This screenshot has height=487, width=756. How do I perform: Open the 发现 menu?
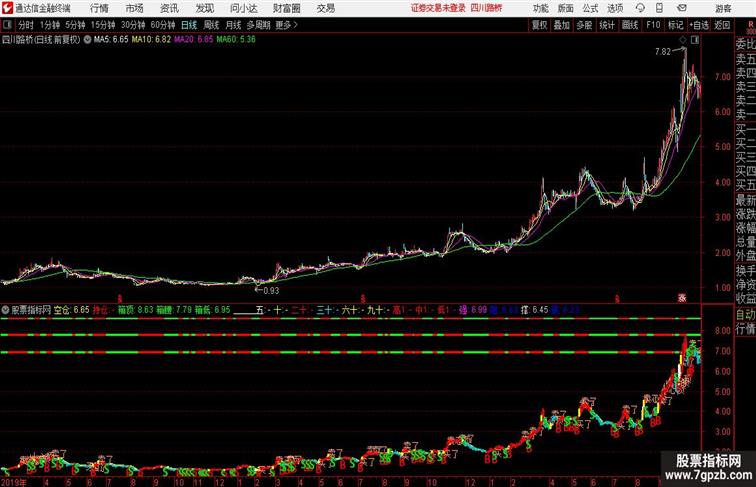[x=204, y=8]
